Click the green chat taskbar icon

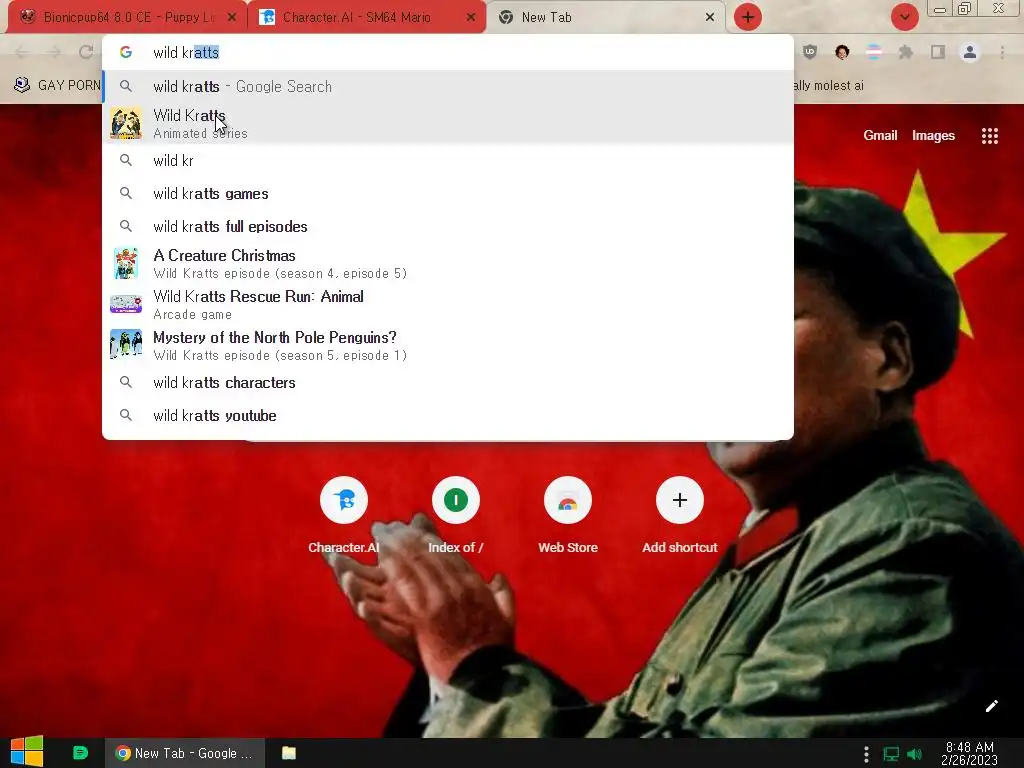click(80, 753)
